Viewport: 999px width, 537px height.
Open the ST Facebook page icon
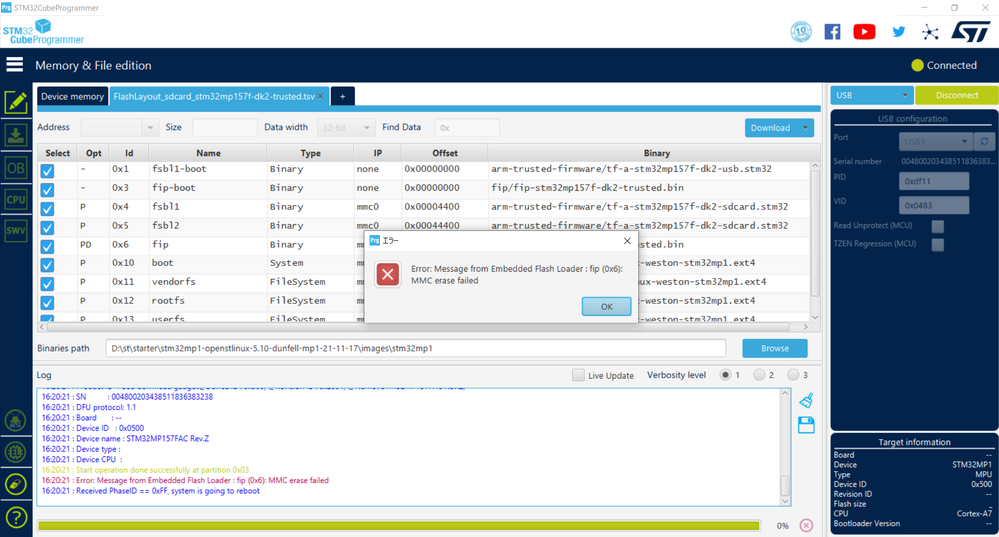click(832, 32)
